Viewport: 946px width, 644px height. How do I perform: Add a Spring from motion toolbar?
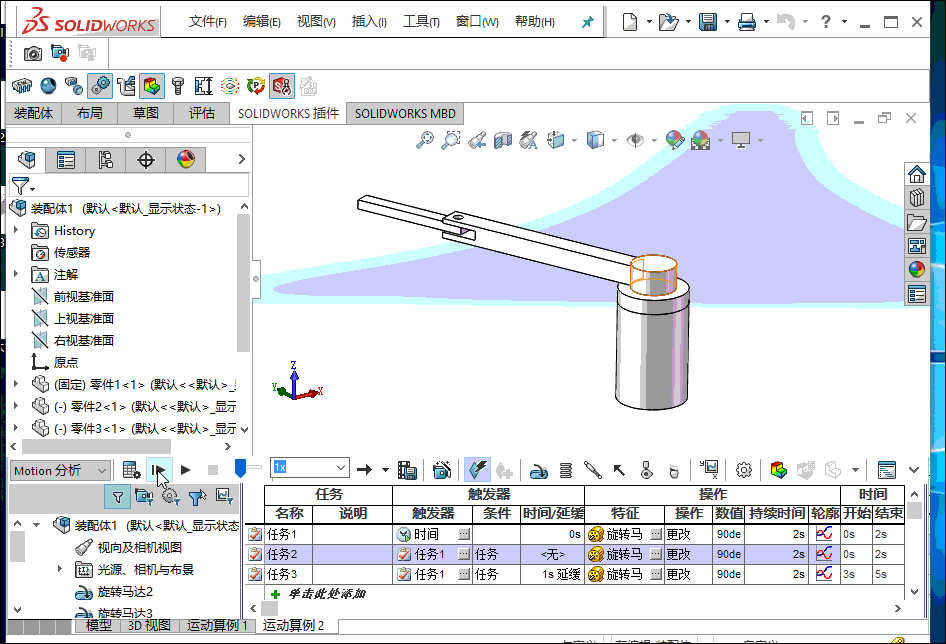(x=565, y=470)
